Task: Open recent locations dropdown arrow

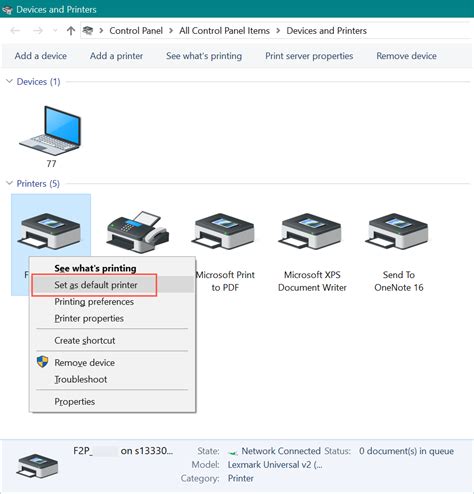Action: [x=55, y=31]
